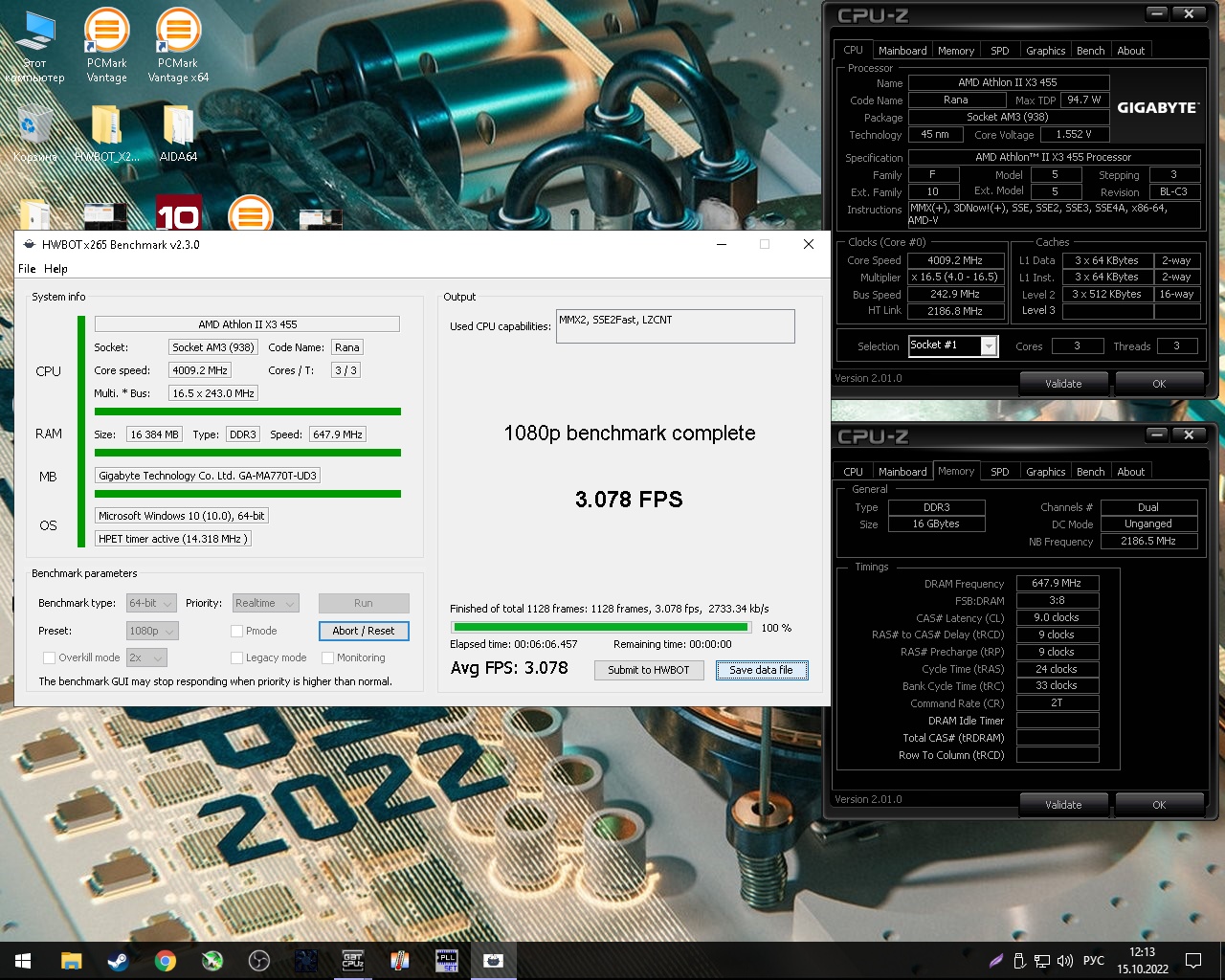Viewport: 1225px width, 980px height.
Task: Open the AIDA64 folder on desktop
Action: point(178,134)
